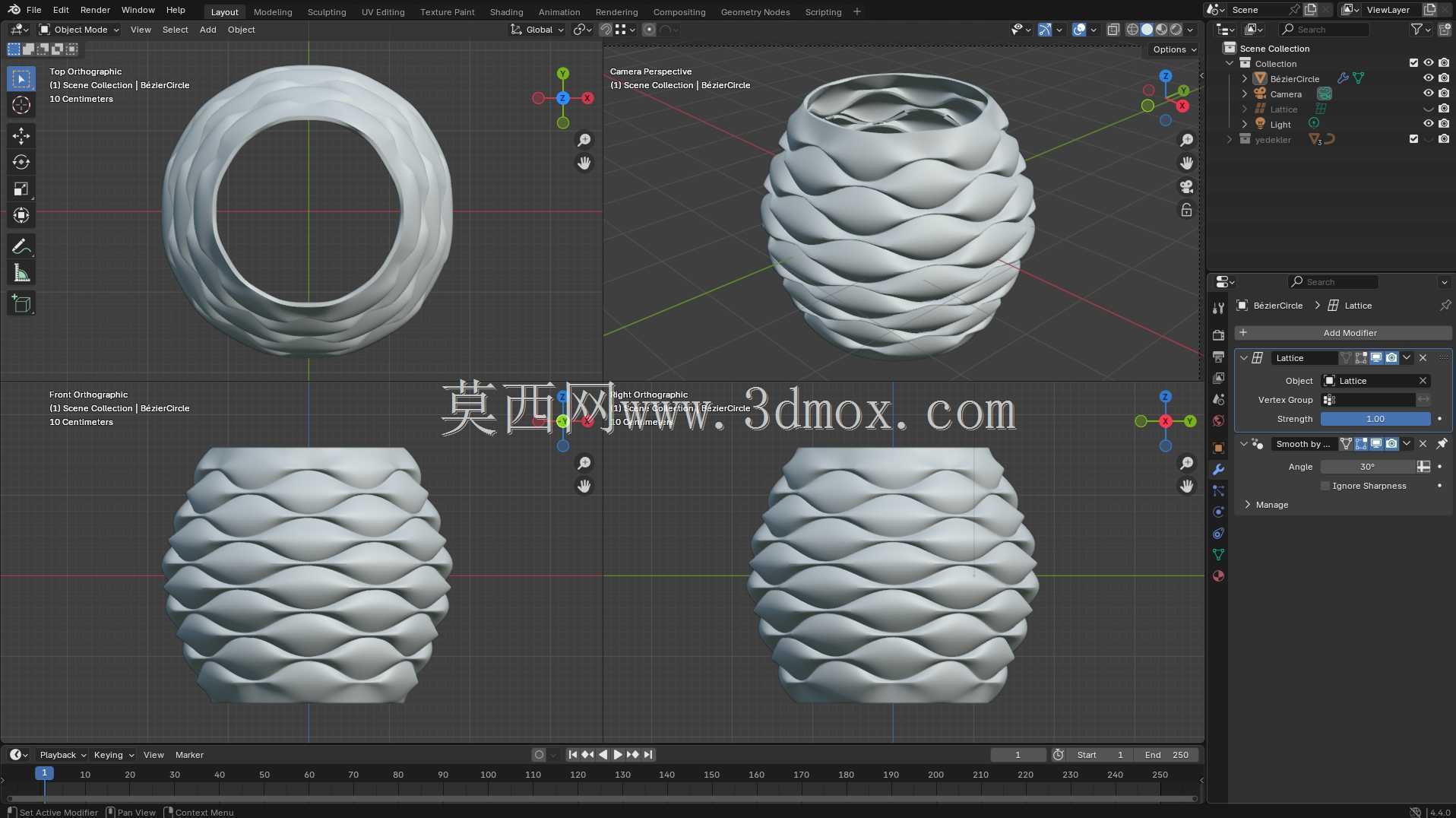This screenshot has width=1456, height=818.
Task: Open the Tool properties tab
Action: click(x=1218, y=308)
